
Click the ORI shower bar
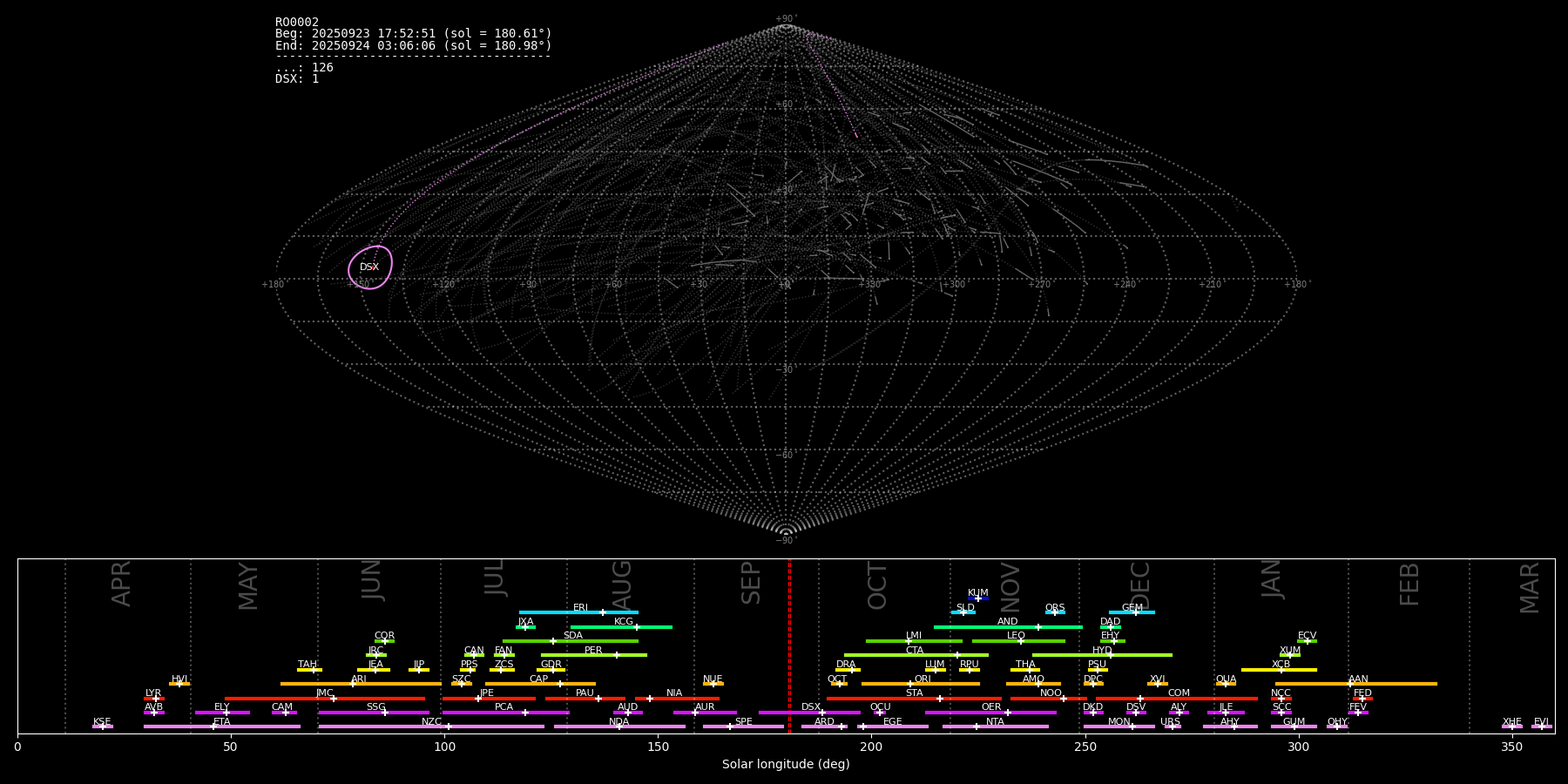tap(921, 684)
